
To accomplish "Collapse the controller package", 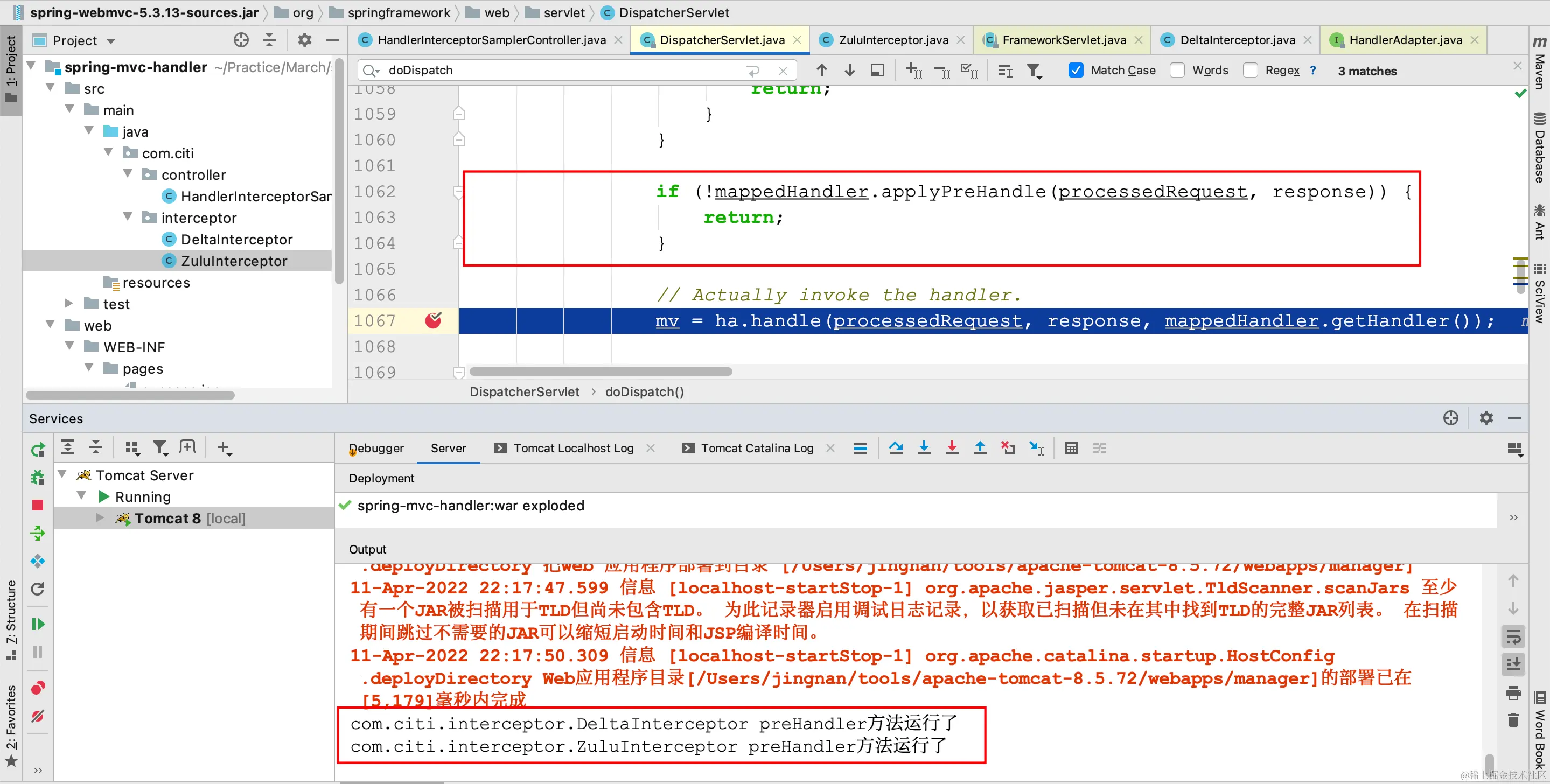I will click(128, 174).
